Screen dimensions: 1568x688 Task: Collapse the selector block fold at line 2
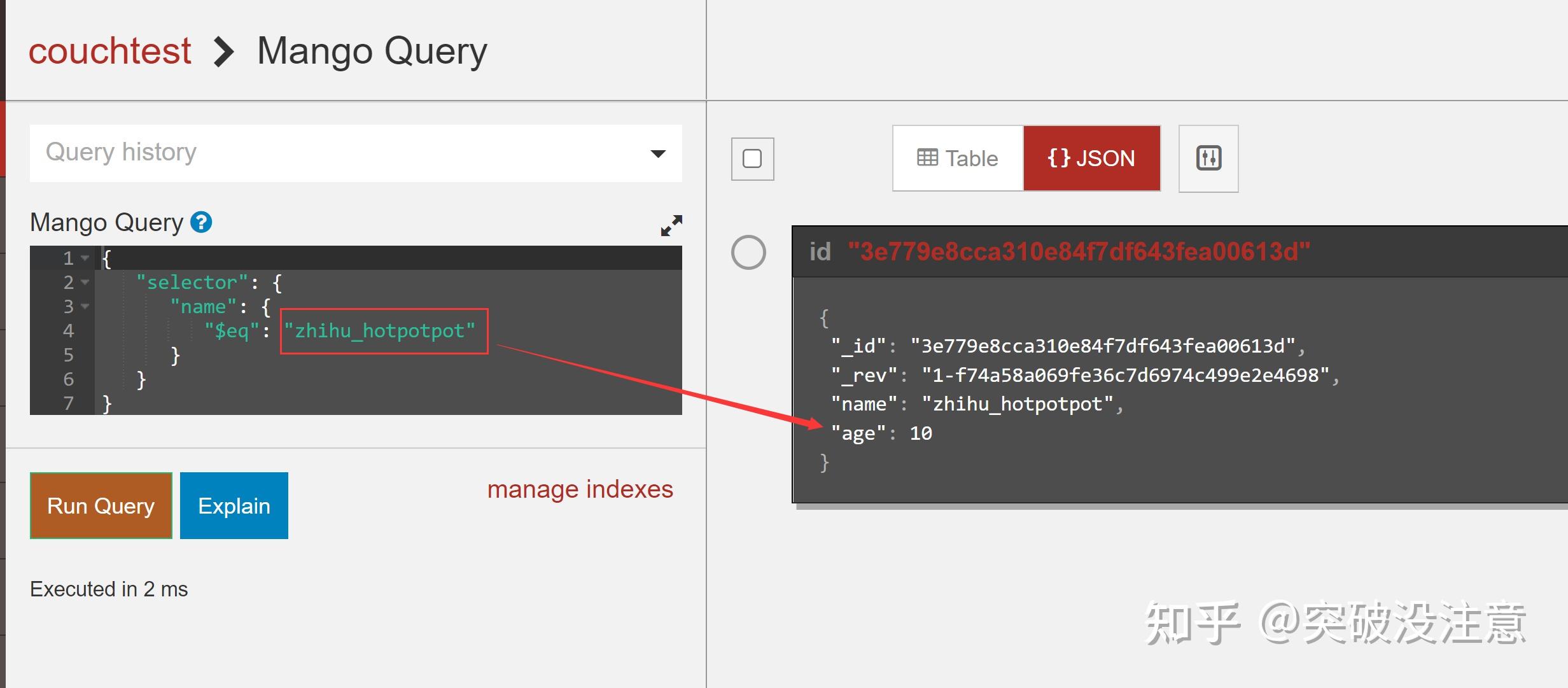pos(85,283)
